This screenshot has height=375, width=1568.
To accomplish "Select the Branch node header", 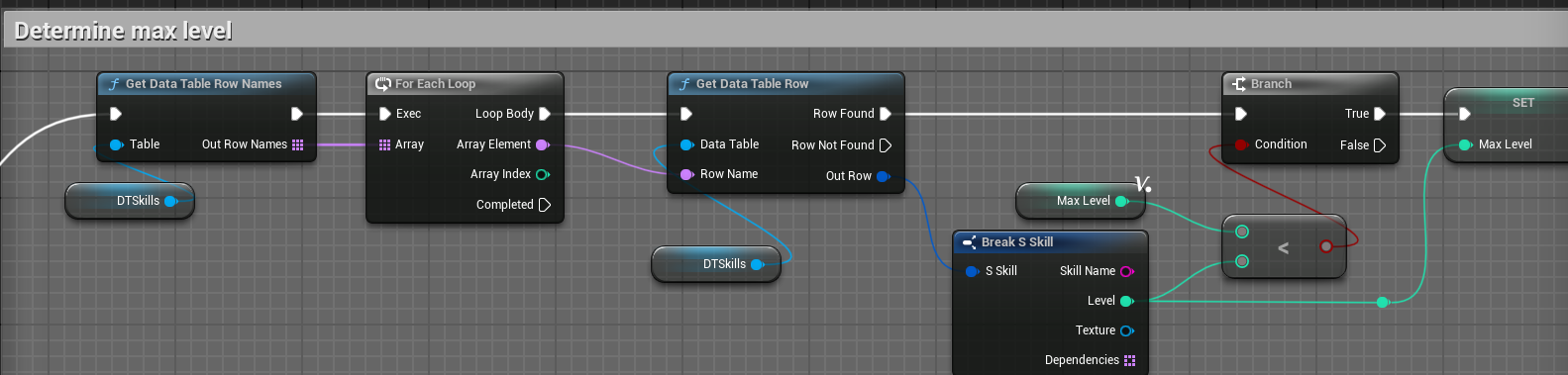I will [x=1310, y=84].
